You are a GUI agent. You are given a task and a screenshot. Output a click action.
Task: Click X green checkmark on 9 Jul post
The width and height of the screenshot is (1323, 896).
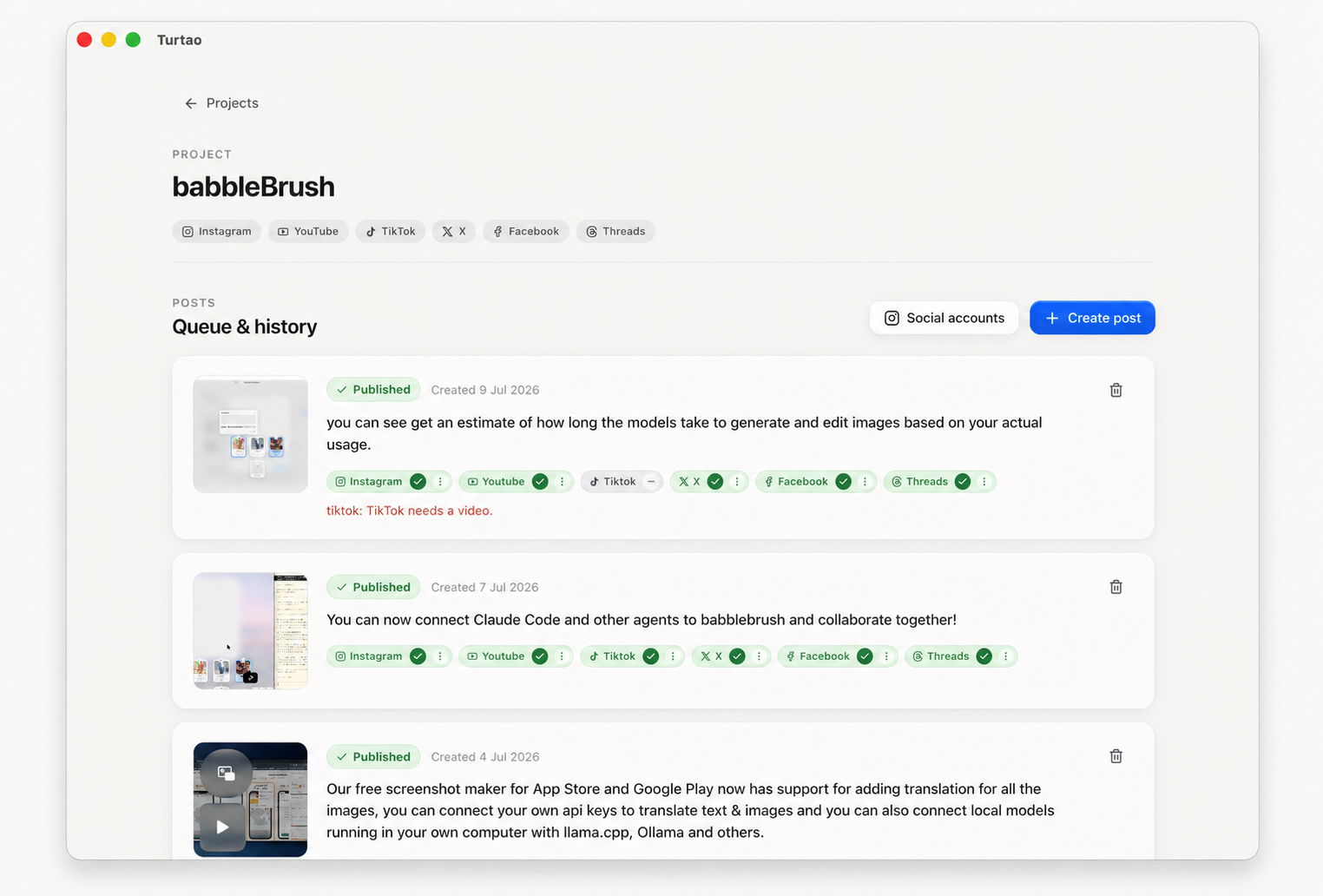pos(715,482)
